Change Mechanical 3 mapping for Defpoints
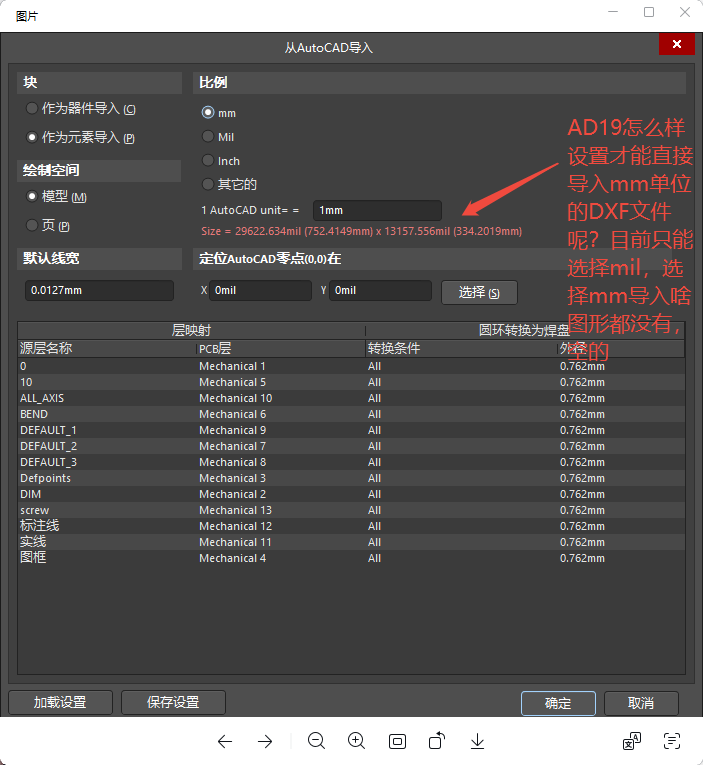 (281, 479)
